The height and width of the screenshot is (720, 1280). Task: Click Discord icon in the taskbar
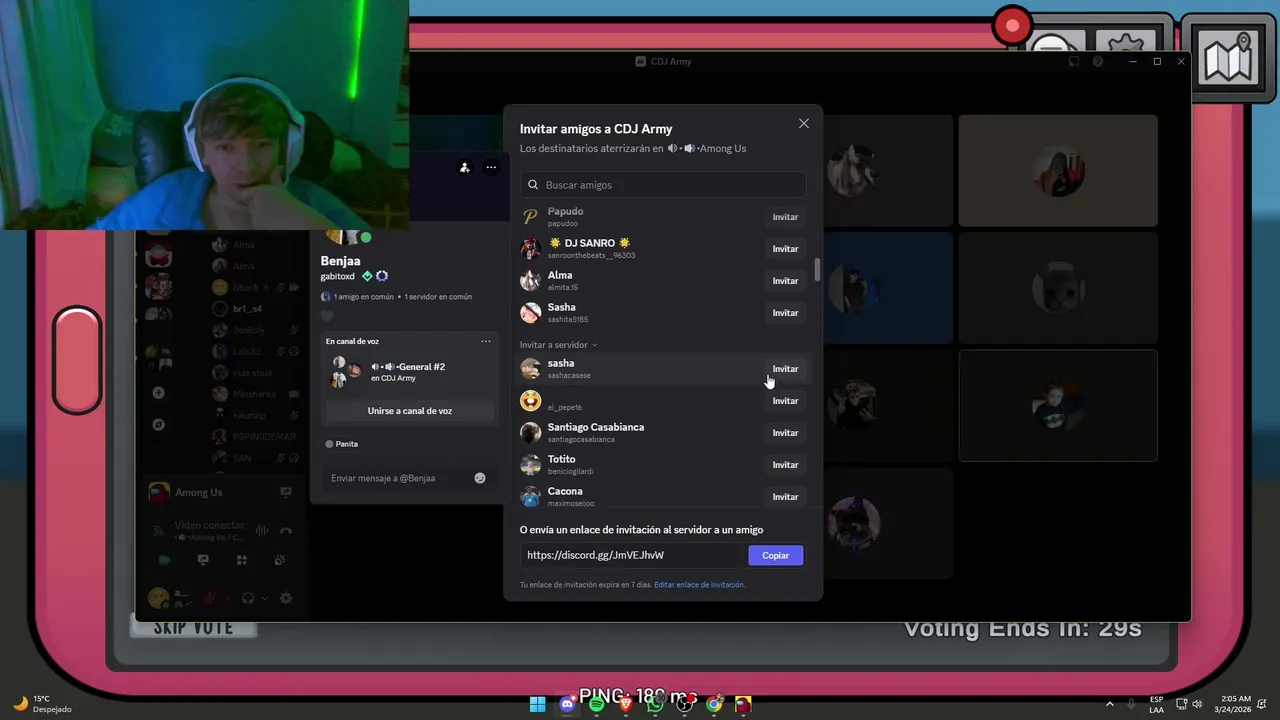pos(567,704)
